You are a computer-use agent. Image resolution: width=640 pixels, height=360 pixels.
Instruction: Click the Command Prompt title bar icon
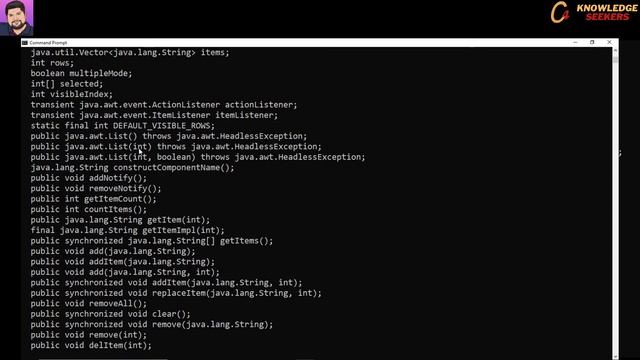coord(25,42)
